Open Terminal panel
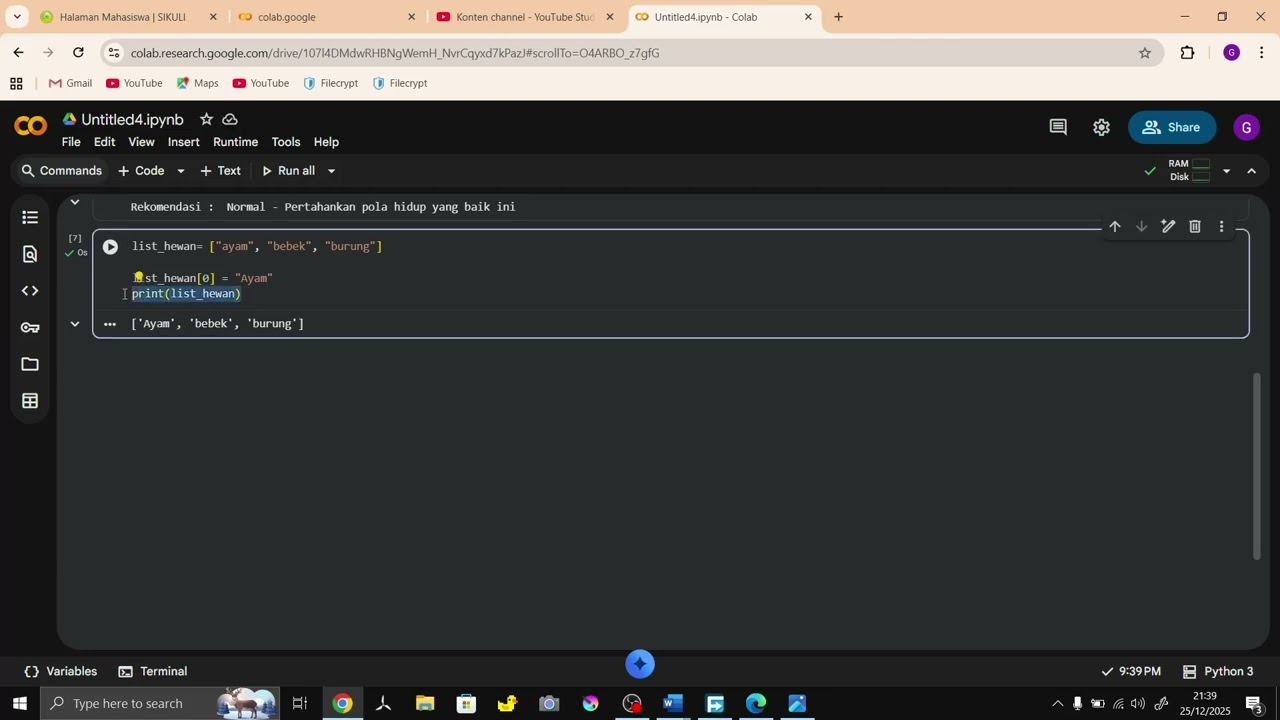1280x720 pixels. point(153,672)
